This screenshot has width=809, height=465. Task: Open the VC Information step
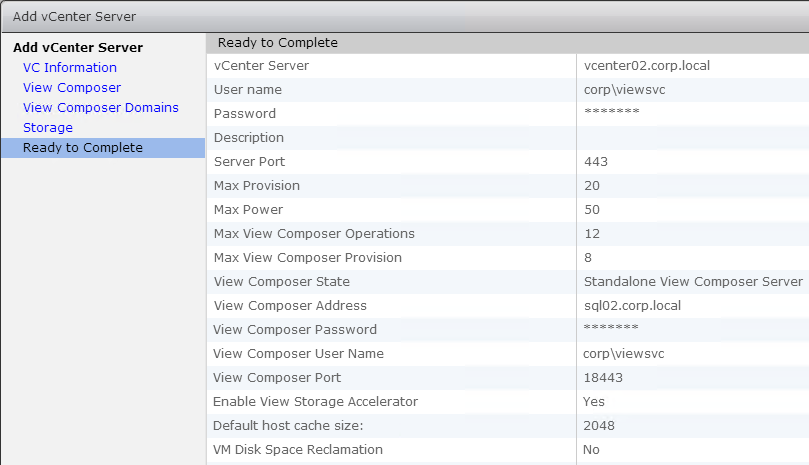70,68
